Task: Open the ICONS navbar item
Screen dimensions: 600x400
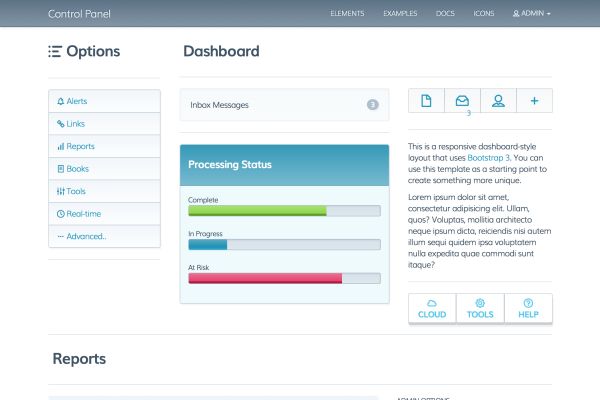Action: coord(484,13)
